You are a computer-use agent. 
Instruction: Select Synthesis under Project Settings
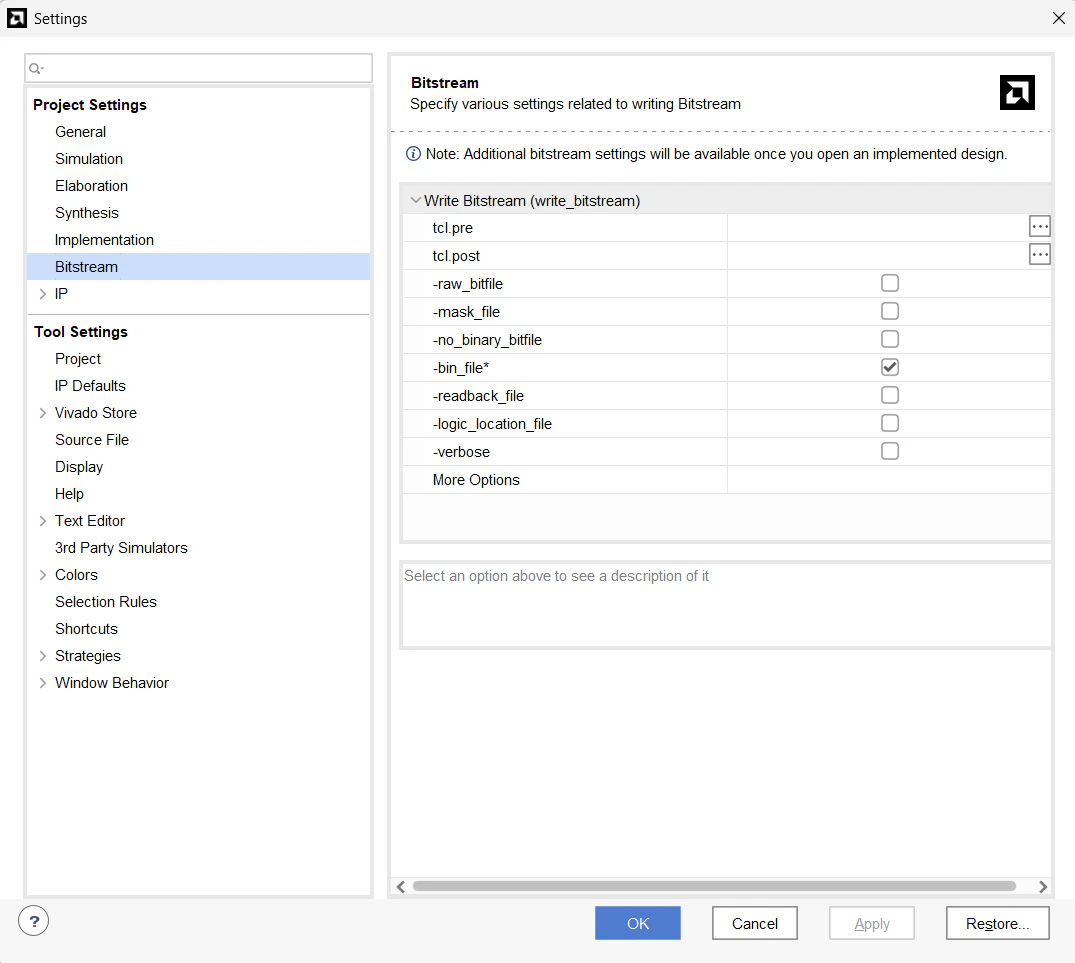86,212
